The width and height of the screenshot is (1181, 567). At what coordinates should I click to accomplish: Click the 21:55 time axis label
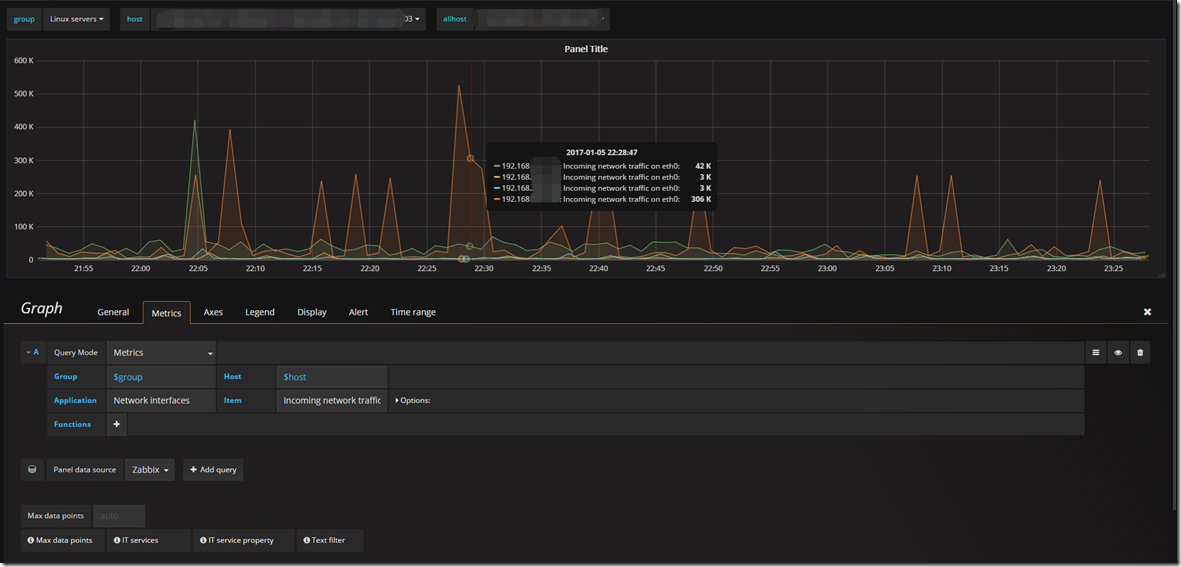coord(84,268)
